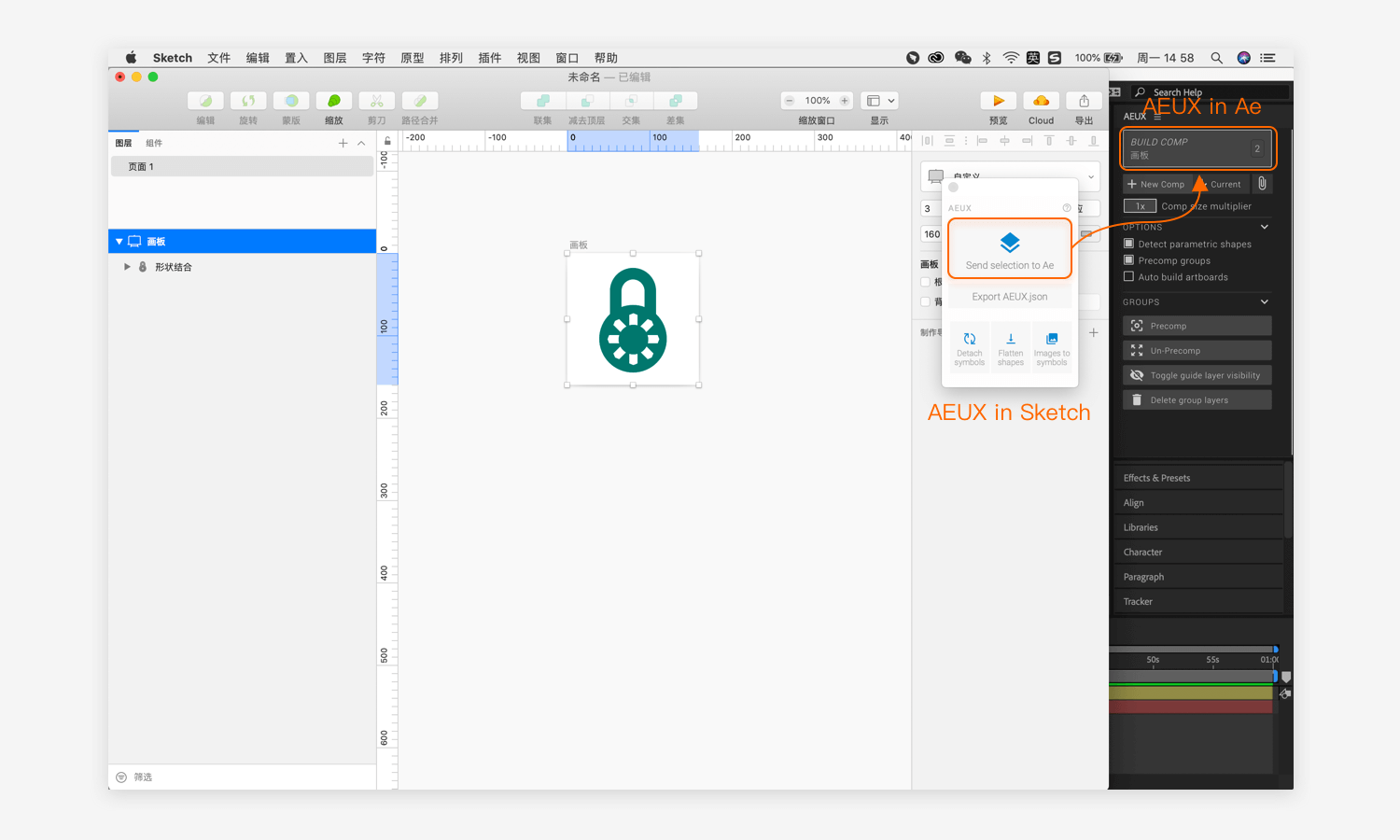Click the BUILD COMP button

click(x=1197, y=148)
